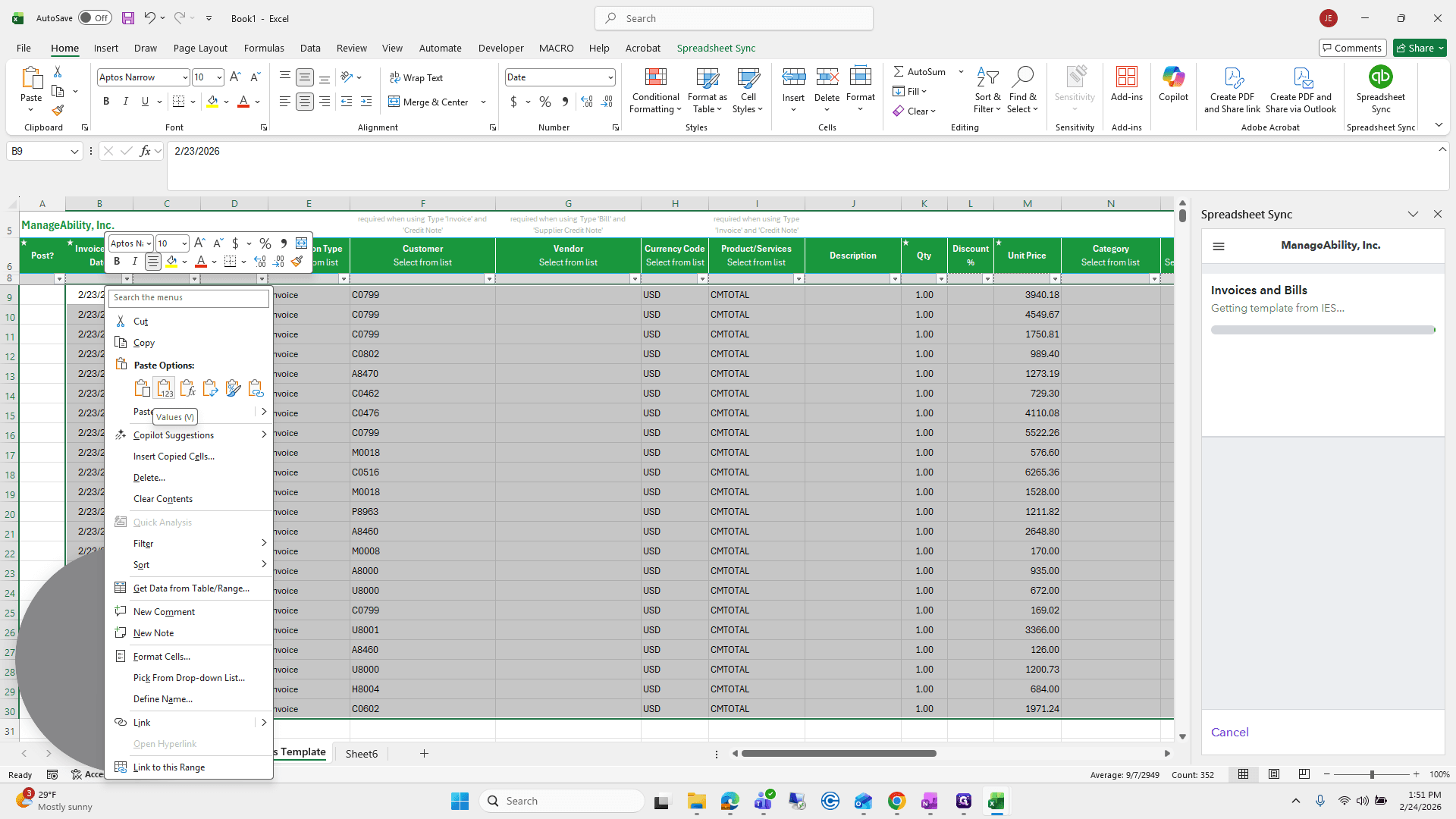Viewport: 1456px width, 819px height.
Task: Toggle Italic in the ribbon Font group
Action: click(126, 102)
